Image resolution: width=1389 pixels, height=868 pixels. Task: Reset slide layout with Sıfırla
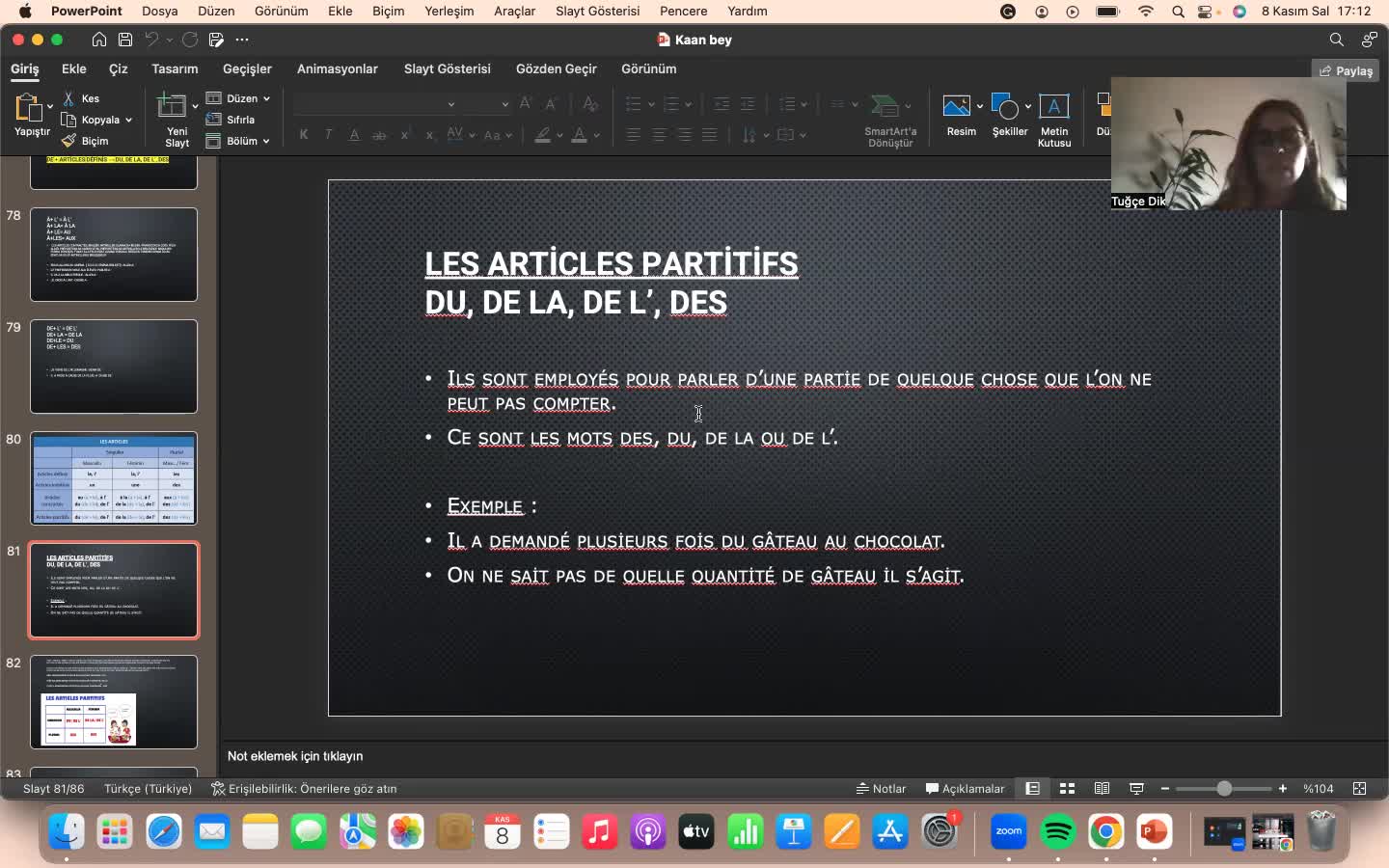(x=231, y=120)
